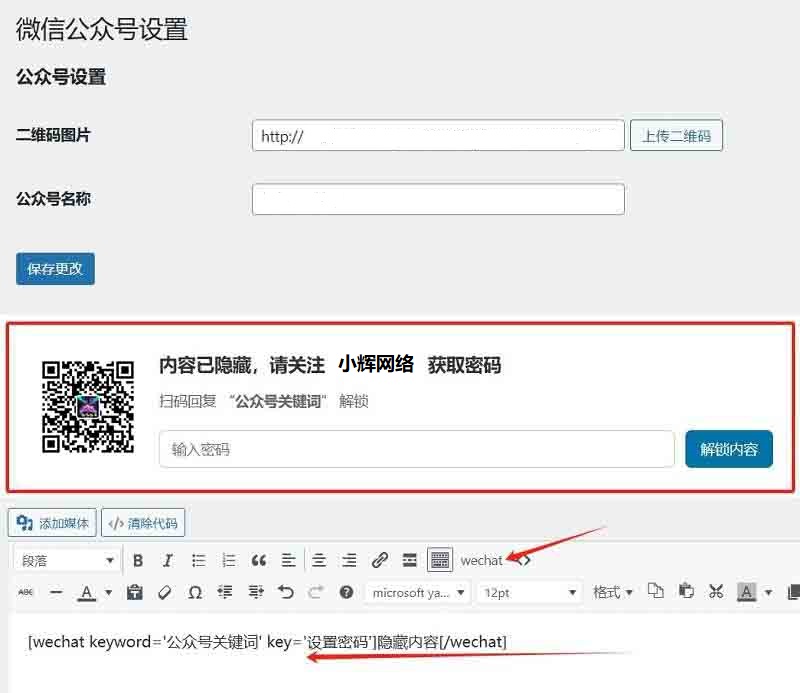800x693 pixels.
Task: Click the QR code image
Action: (88, 407)
